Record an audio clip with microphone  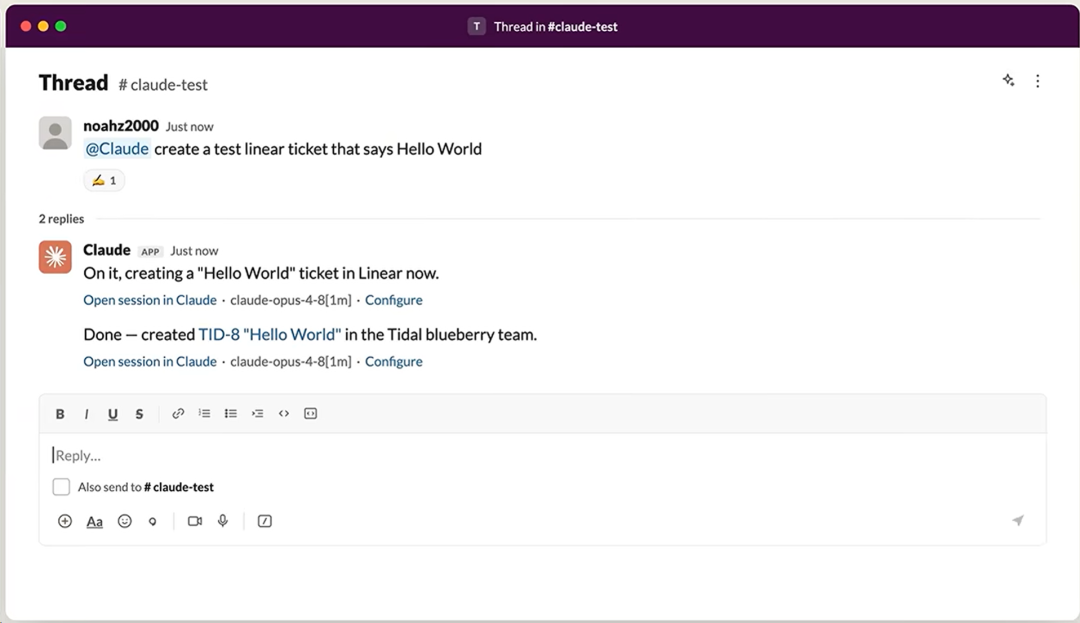[223, 520]
